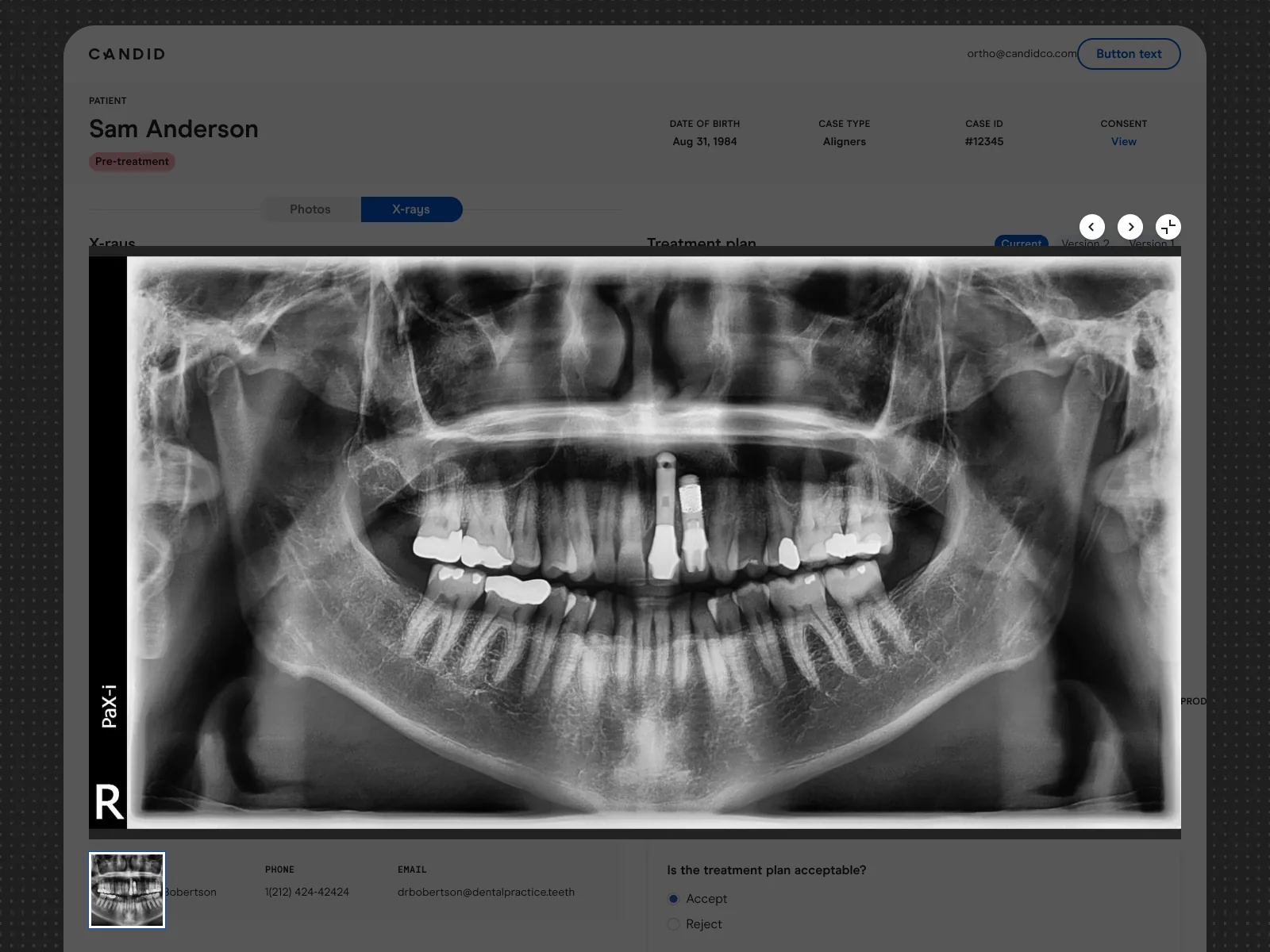Click the enlarged panoramic X-ray image
This screenshot has width=1270, height=952.
click(x=635, y=543)
